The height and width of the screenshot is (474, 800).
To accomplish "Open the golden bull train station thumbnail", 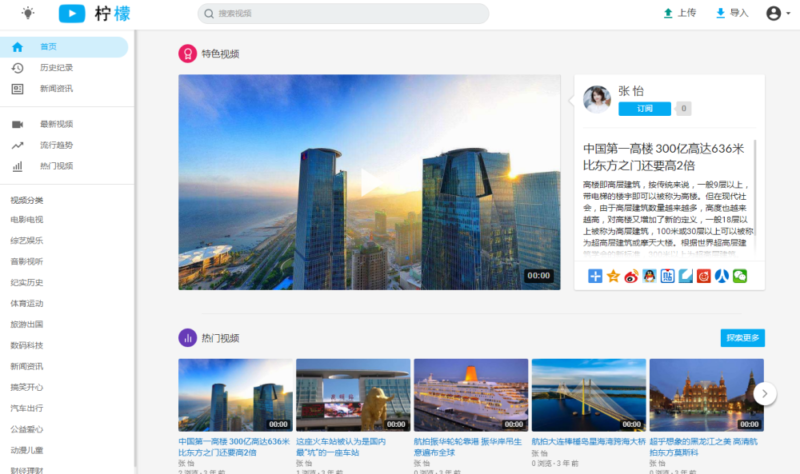I will pyautogui.click(x=353, y=395).
